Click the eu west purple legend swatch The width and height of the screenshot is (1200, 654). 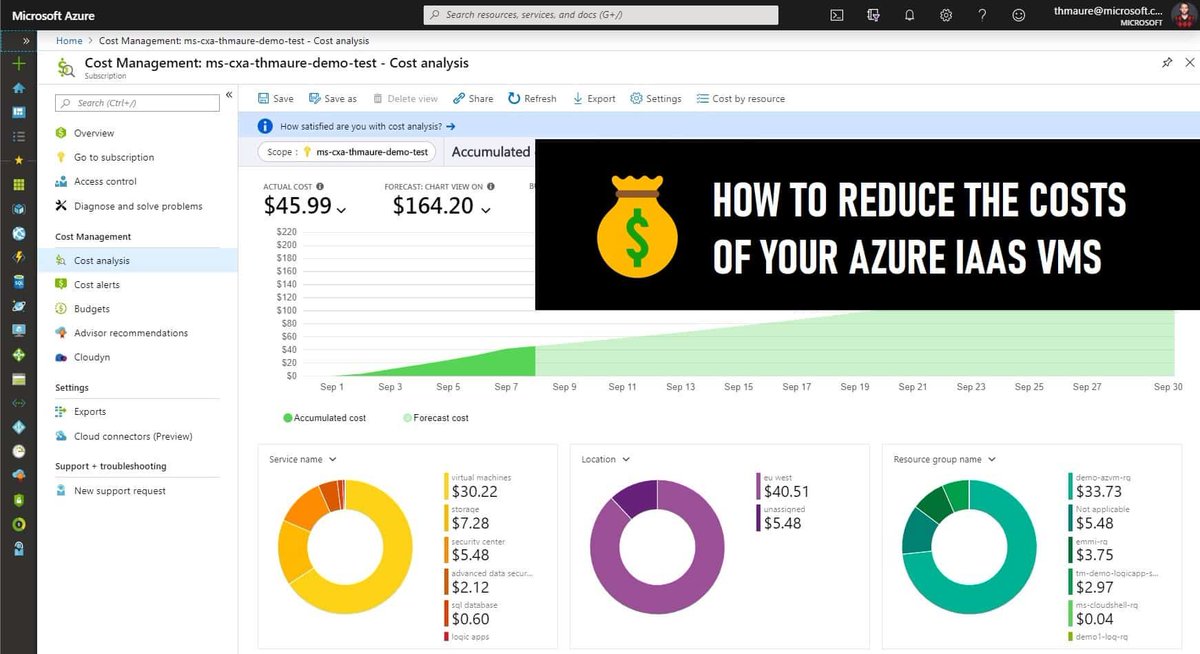point(759,486)
